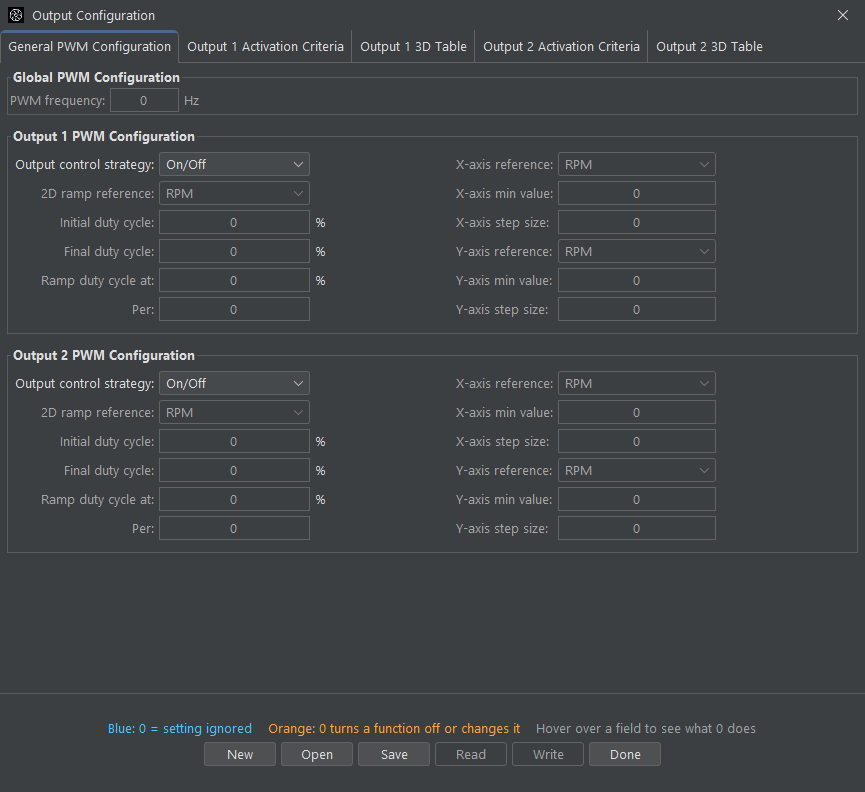Open Output 2 Y-axis reference dropdown
865x792 pixels.
[637, 470]
